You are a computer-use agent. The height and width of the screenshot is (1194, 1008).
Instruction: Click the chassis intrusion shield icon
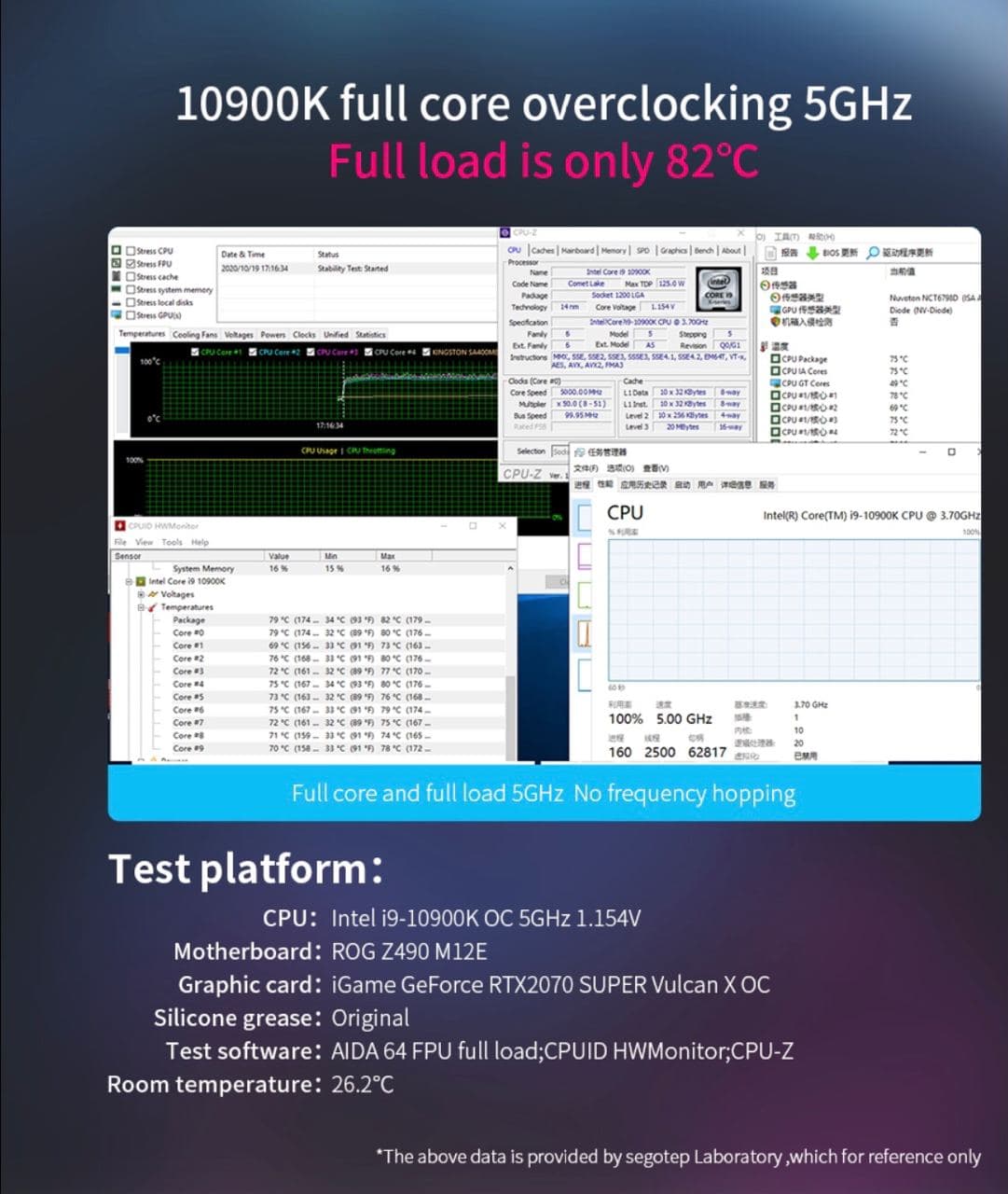click(x=775, y=322)
